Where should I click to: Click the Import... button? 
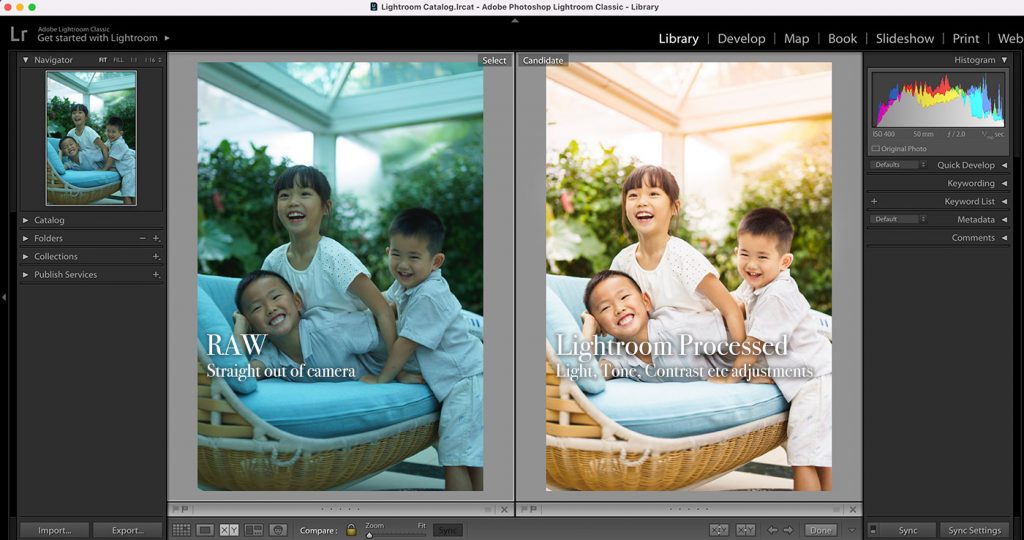pyautogui.click(x=54, y=530)
